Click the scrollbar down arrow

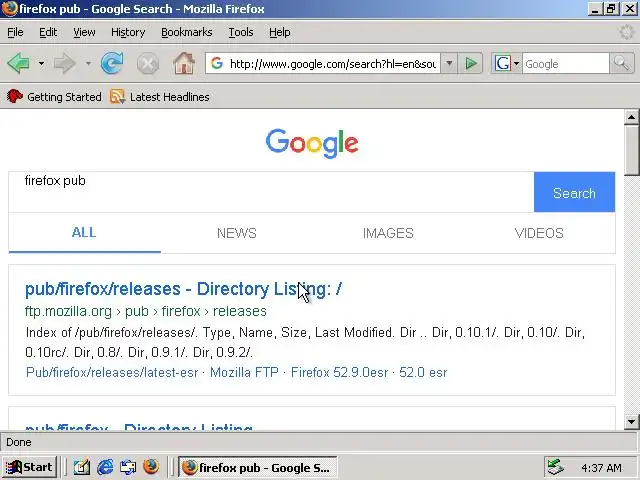631,421
